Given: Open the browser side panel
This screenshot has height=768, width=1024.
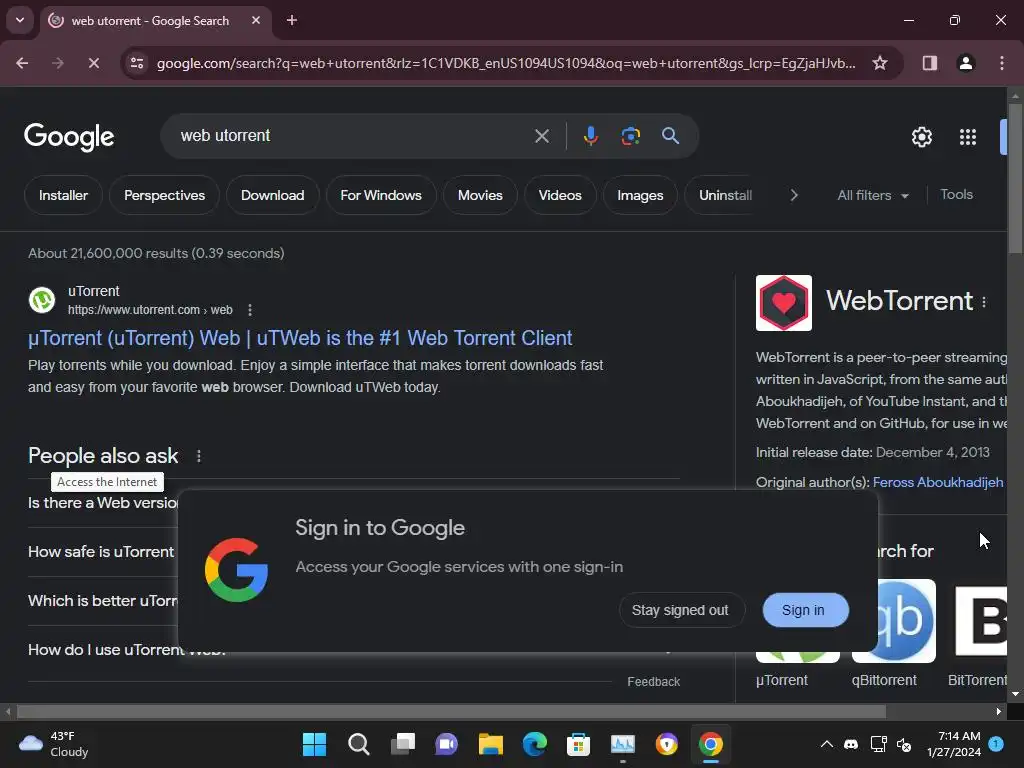Looking at the screenshot, I should point(929,63).
